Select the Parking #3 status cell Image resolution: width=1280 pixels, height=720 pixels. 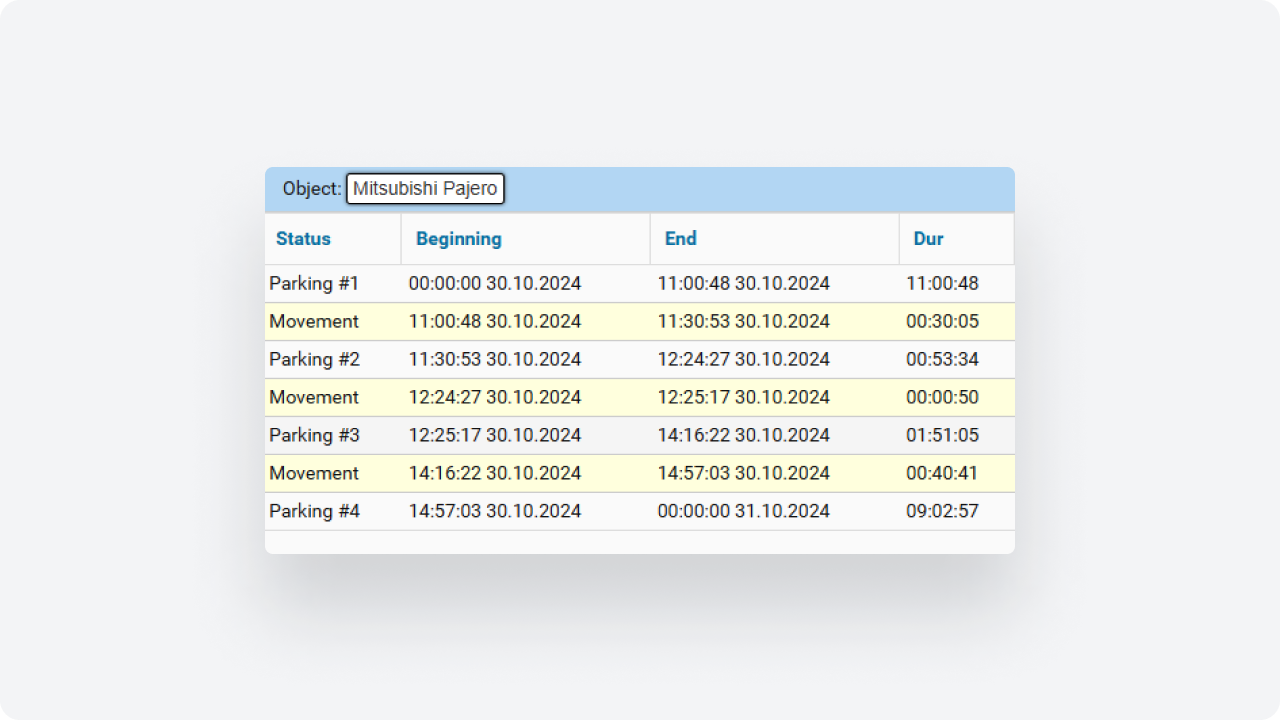click(x=314, y=436)
